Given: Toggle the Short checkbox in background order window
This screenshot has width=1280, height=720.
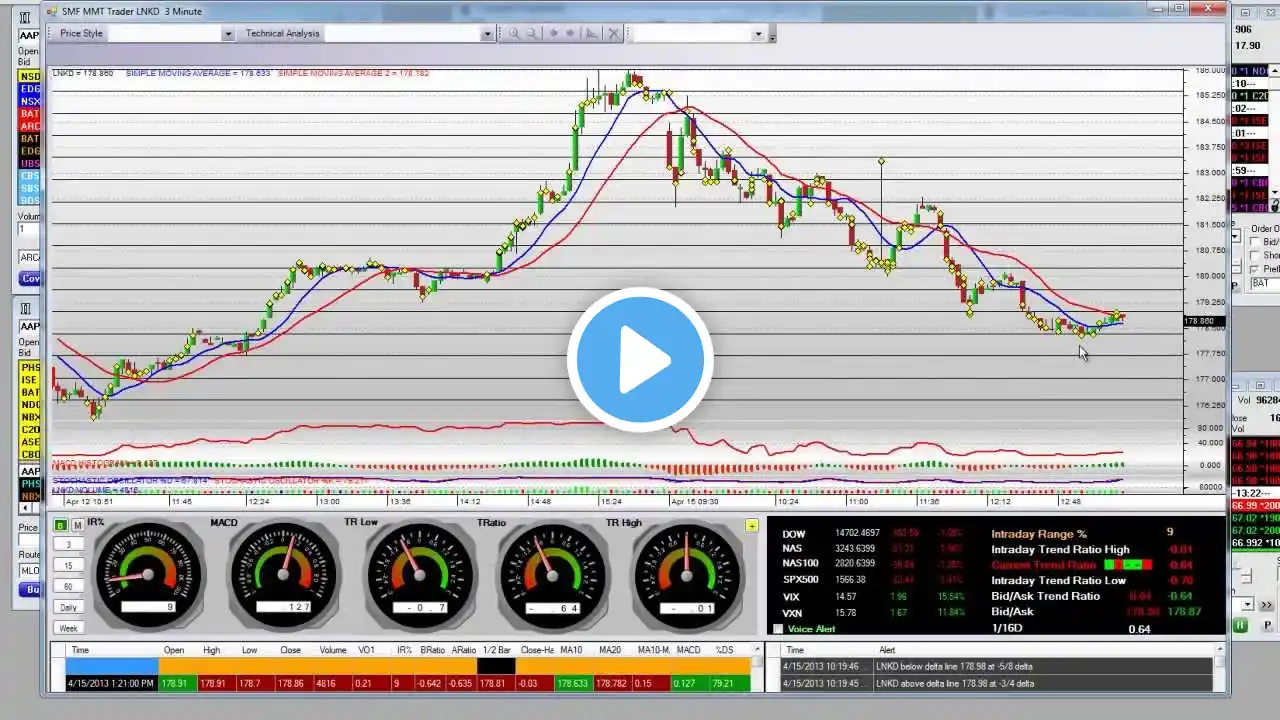Looking at the screenshot, I should pos(1256,255).
